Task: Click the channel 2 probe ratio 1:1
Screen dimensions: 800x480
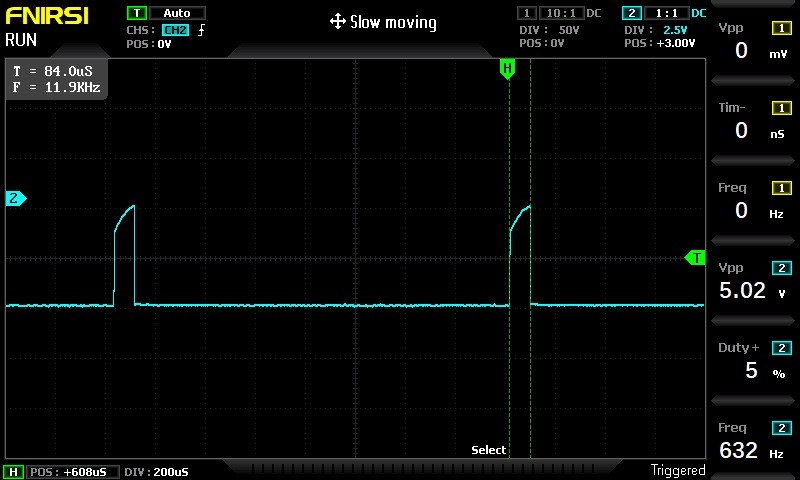Action: click(x=666, y=13)
